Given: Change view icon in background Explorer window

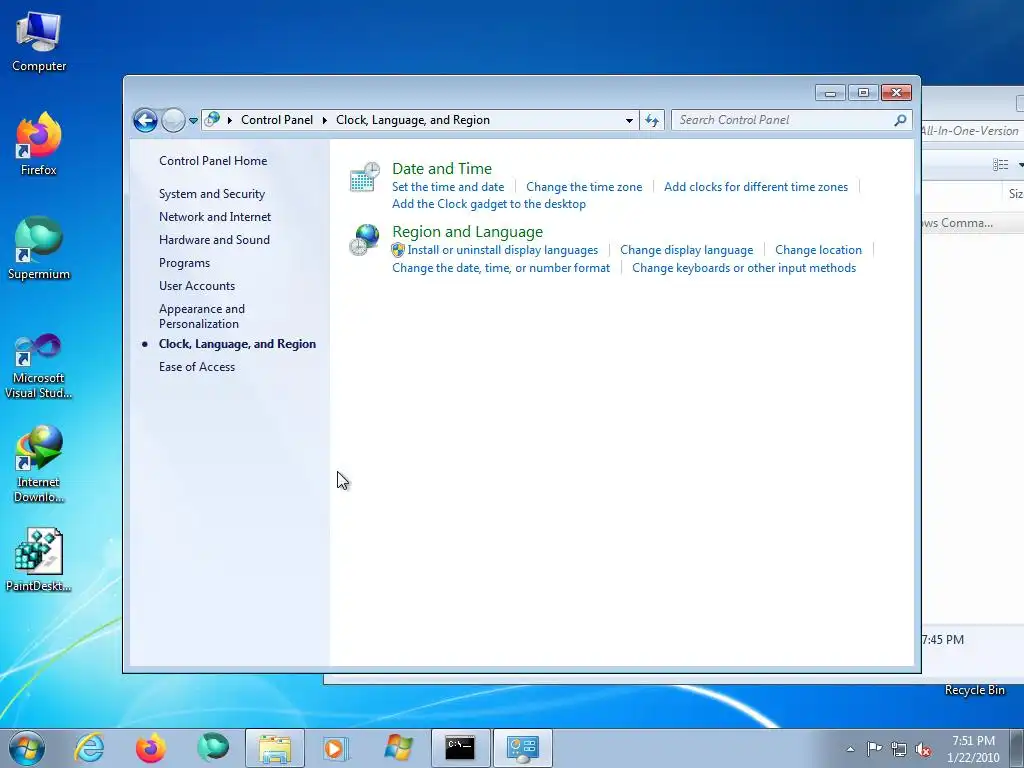Looking at the screenshot, I should [x=1000, y=165].
